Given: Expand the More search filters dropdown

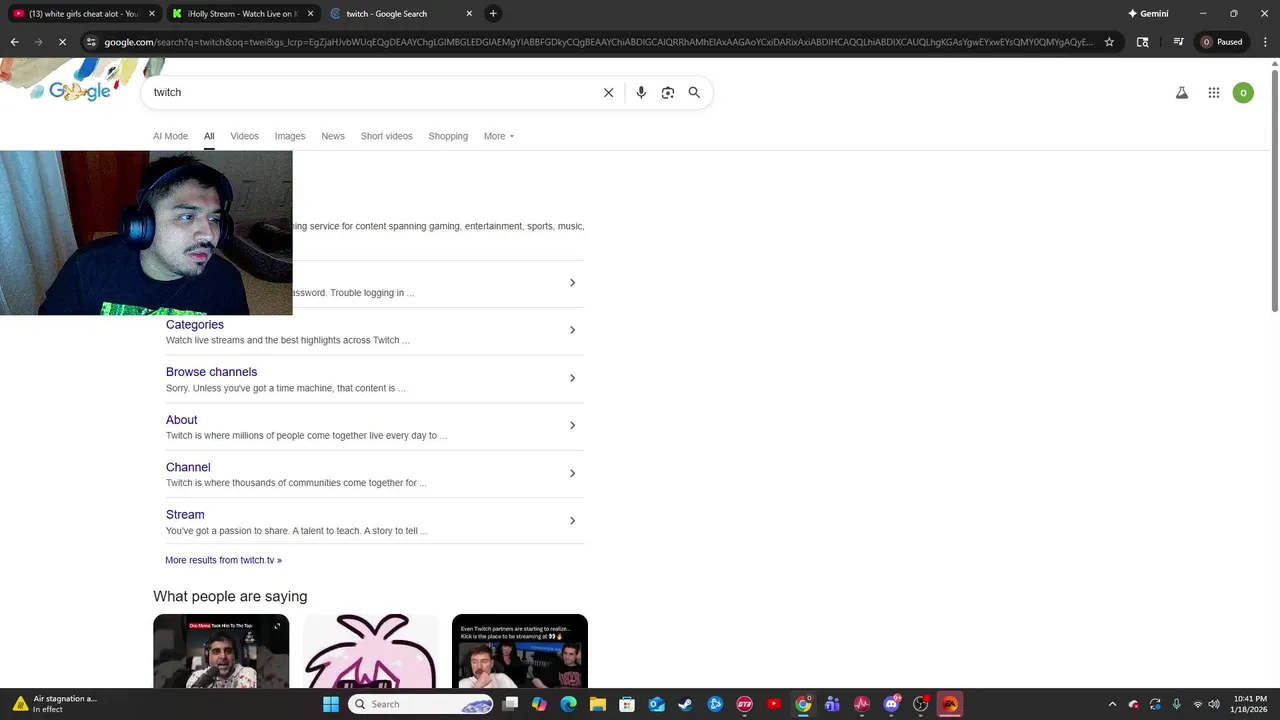Looking at the screenshot, I should (x=499, y=136).
